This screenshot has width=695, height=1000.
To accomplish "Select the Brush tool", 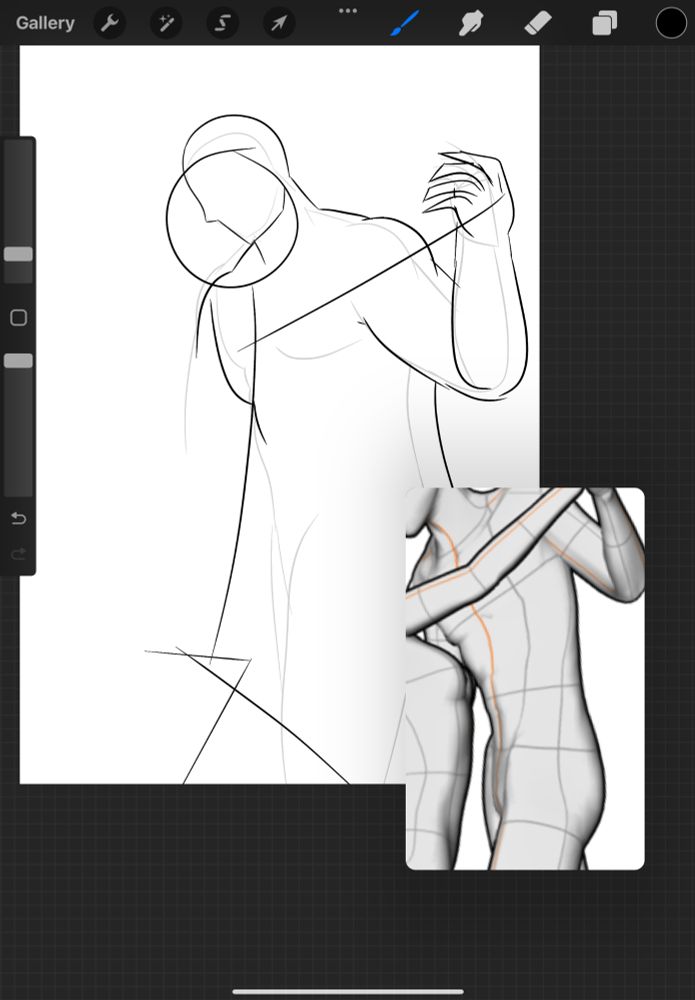I will click(405, 24).
